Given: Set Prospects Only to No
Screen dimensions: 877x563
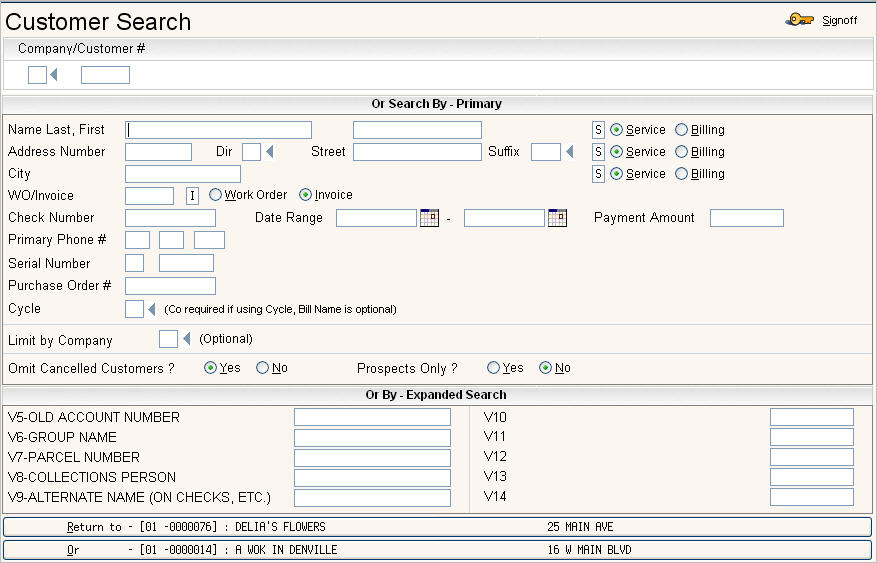Looking at the screenshot, I should pos(545,368).
